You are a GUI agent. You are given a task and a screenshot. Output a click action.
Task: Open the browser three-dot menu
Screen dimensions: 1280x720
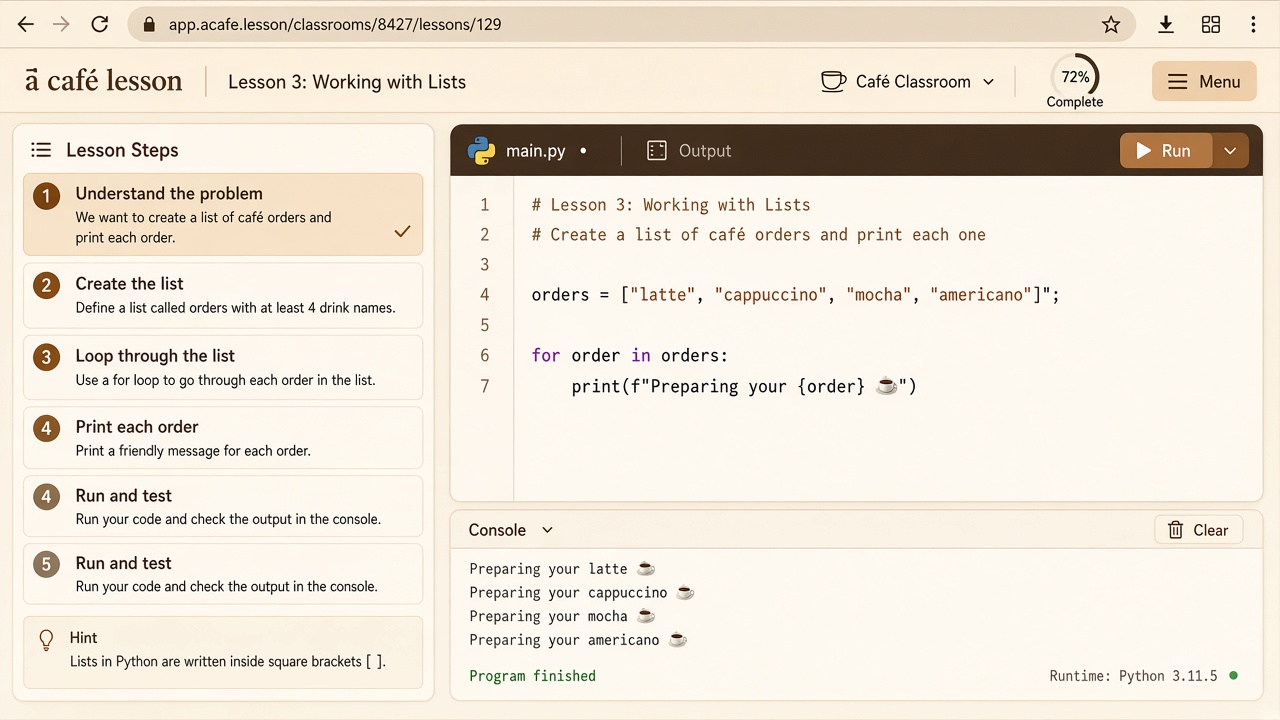pos(1254,24)
